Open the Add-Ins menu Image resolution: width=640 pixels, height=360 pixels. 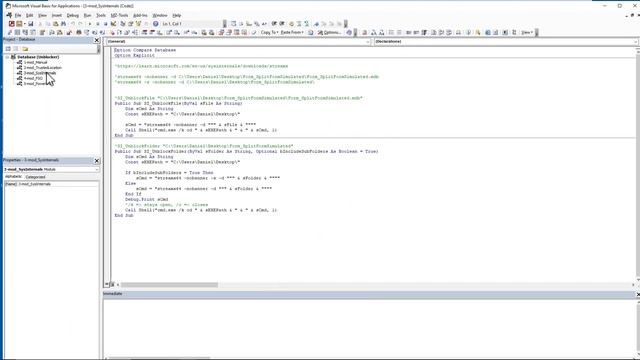click(x=140, y=15)
